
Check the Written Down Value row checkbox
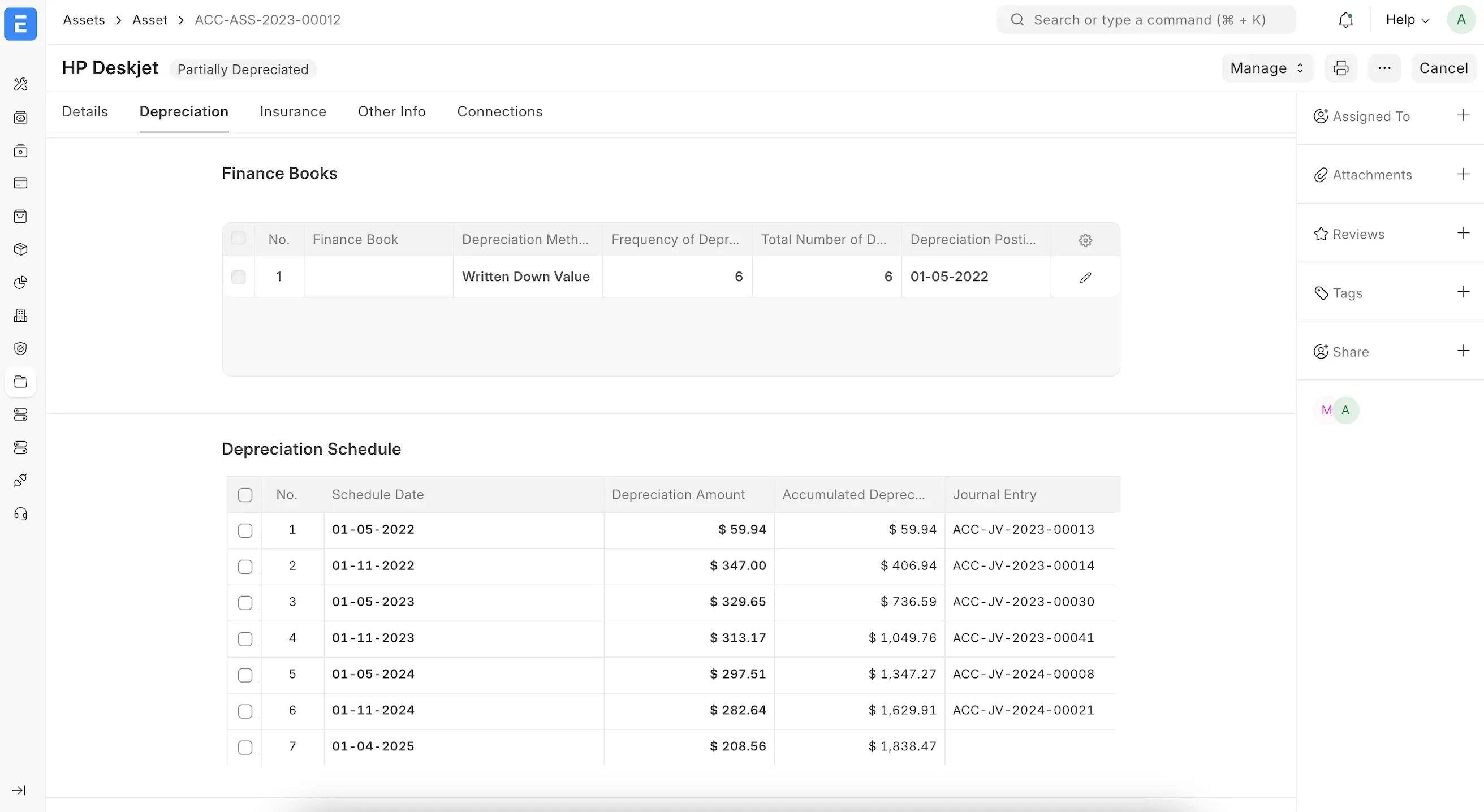click(x=238, y=277)
